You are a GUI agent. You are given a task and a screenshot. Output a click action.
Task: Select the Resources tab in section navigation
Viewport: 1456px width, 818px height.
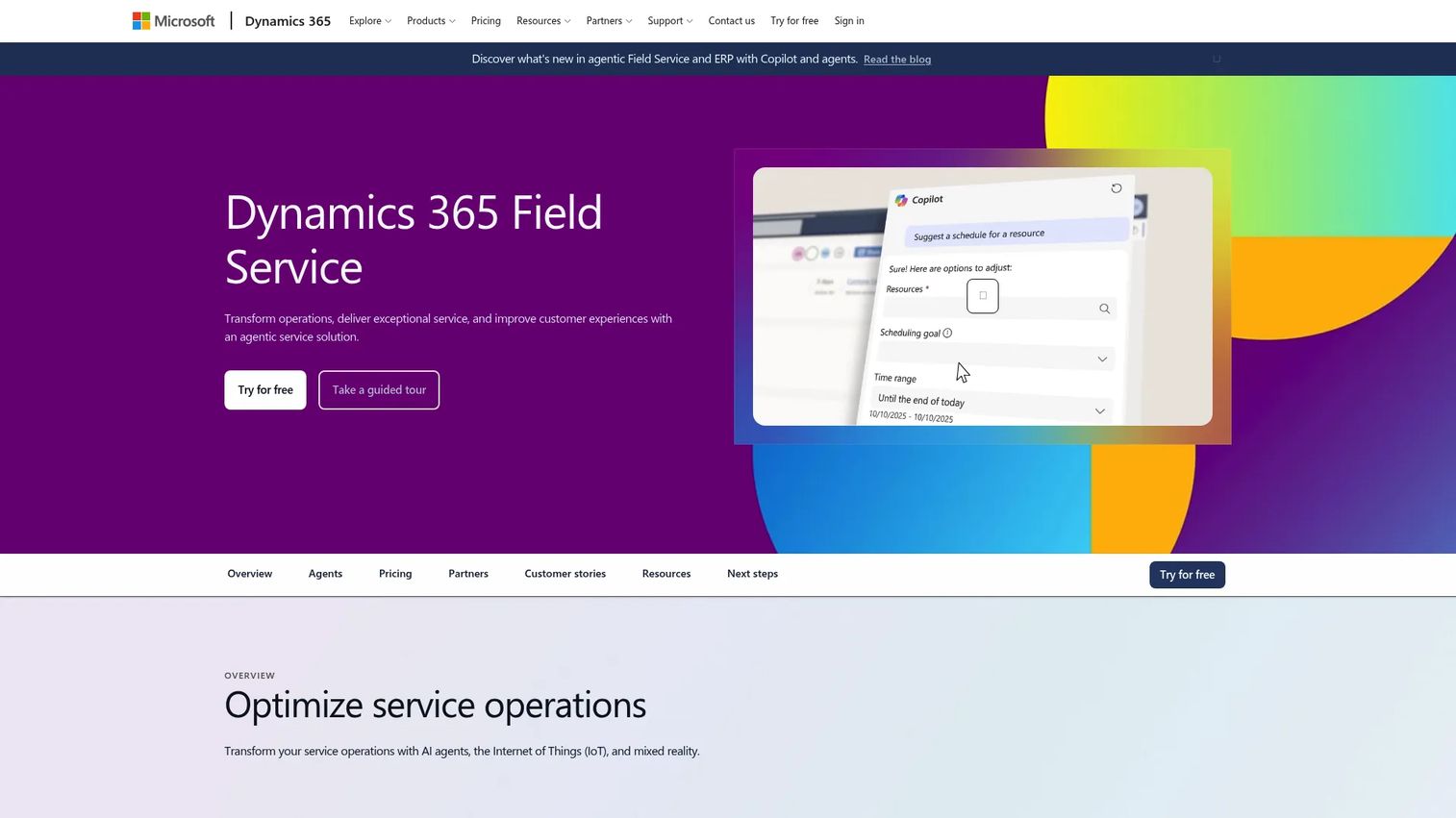coord(666,574)
